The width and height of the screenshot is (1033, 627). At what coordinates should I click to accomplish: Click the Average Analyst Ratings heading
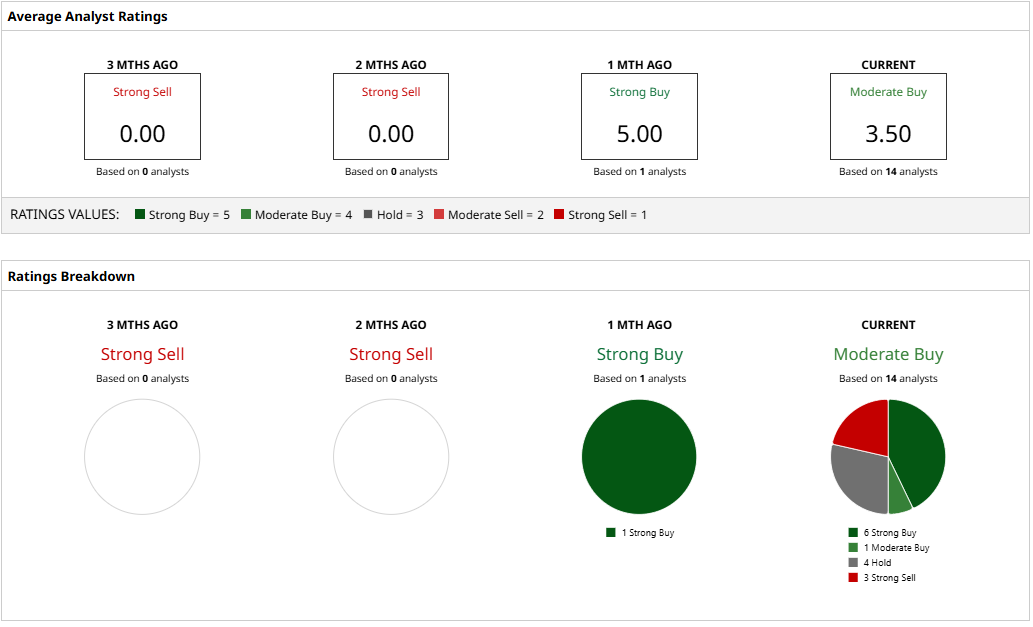(88, 16)
